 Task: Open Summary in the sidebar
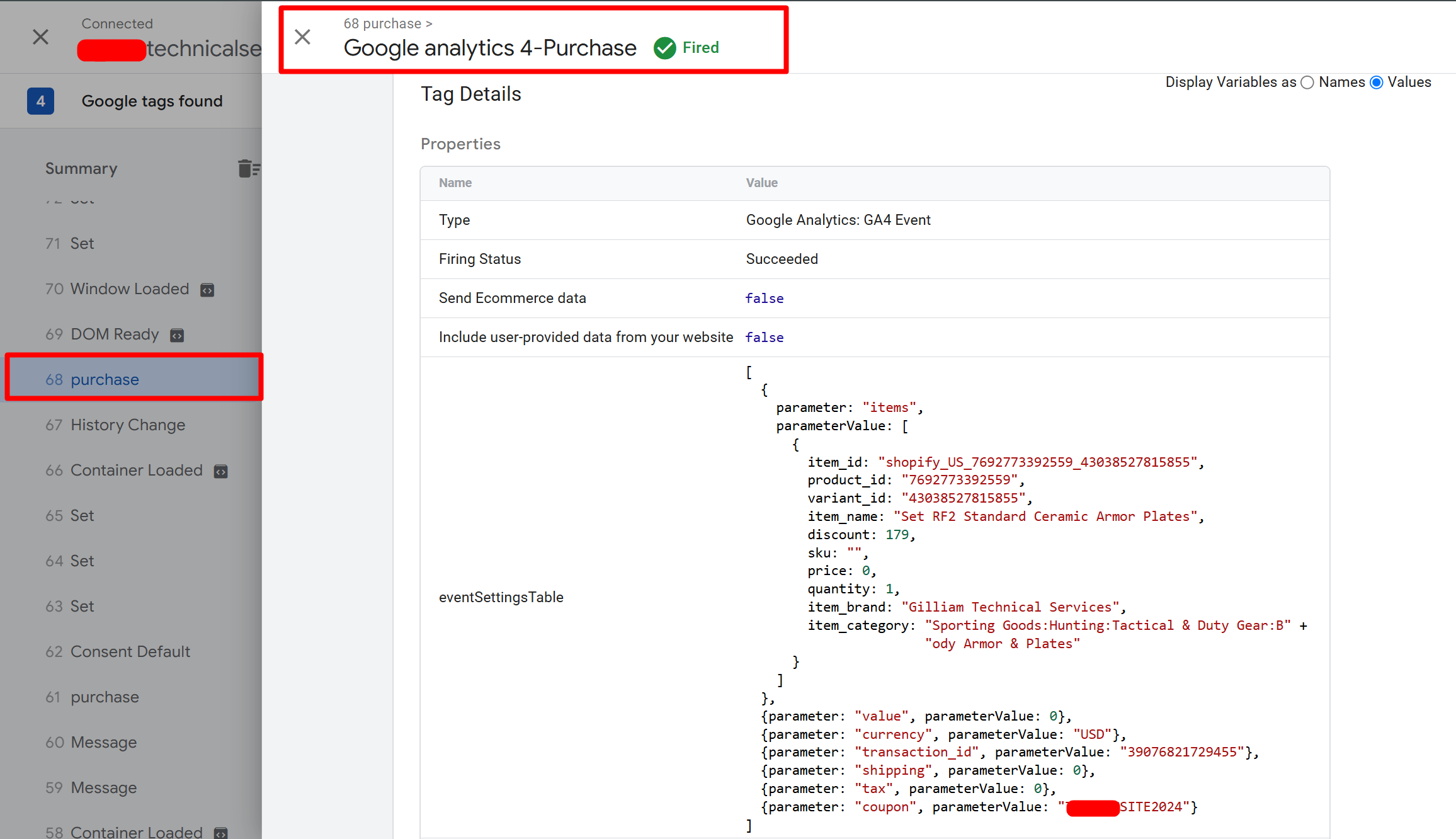tap(81, 168)
